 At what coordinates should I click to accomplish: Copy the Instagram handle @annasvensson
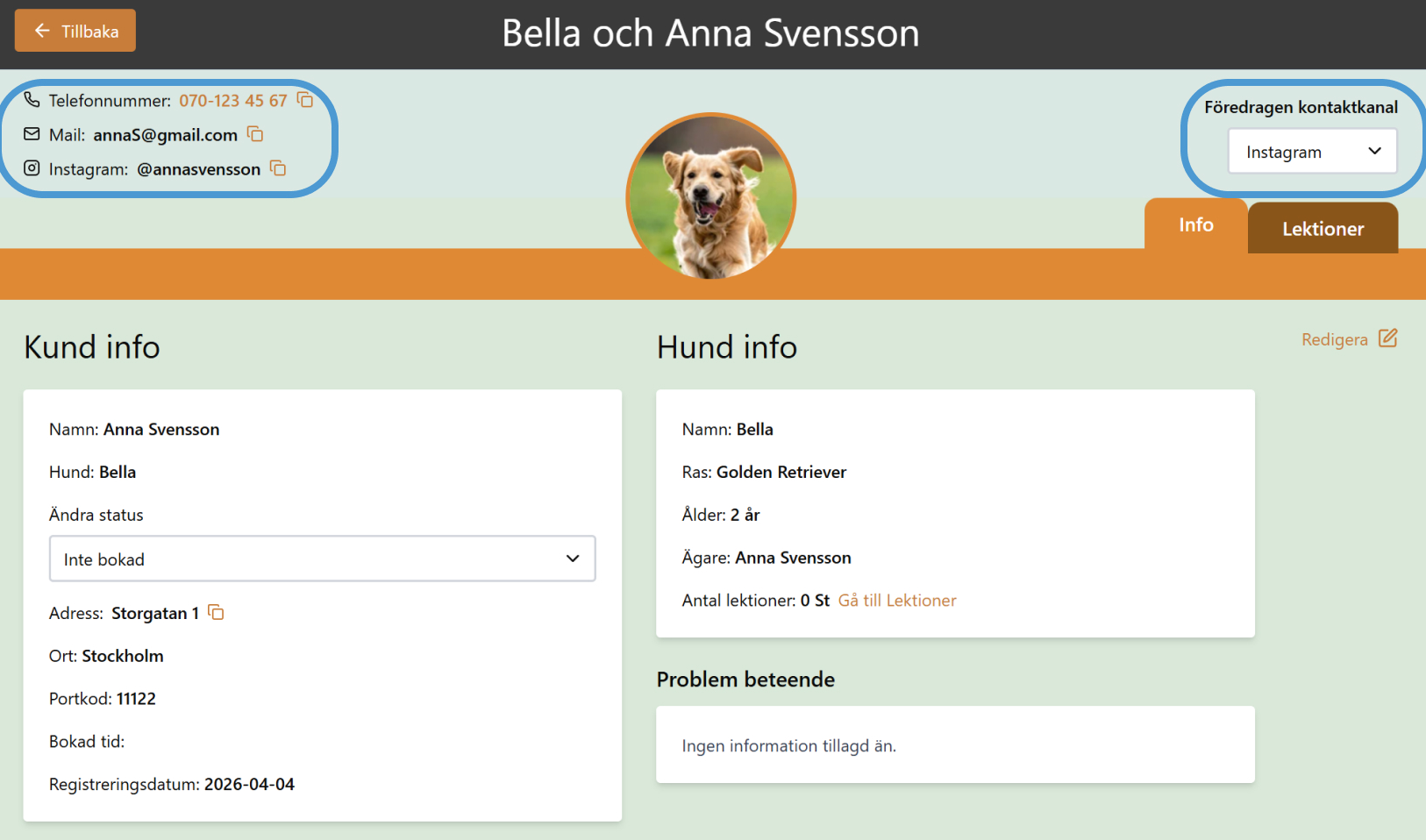click(x=278, y=168)
